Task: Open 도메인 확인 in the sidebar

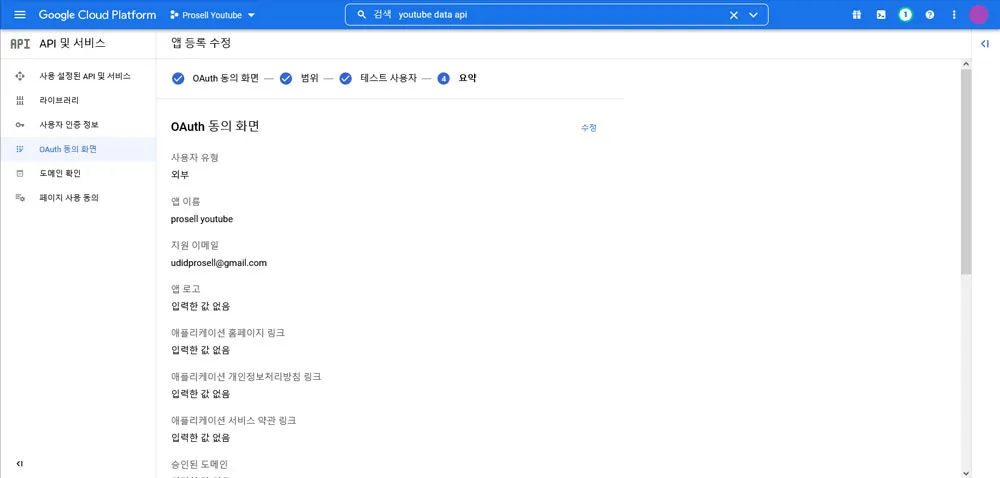Action: coord(60,173)
